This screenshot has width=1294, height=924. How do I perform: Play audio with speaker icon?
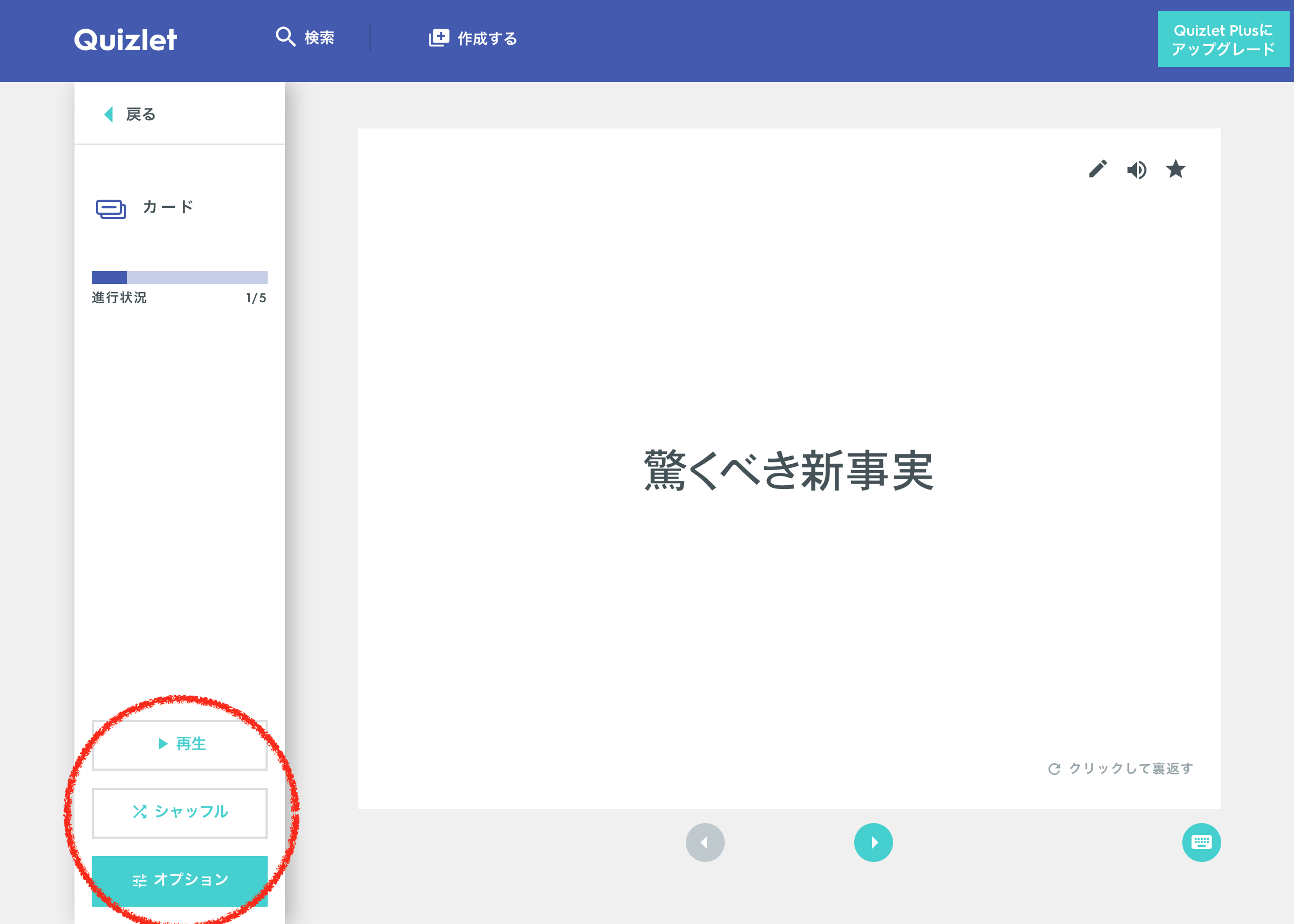pyautogui.click(x=1136, y=169)
